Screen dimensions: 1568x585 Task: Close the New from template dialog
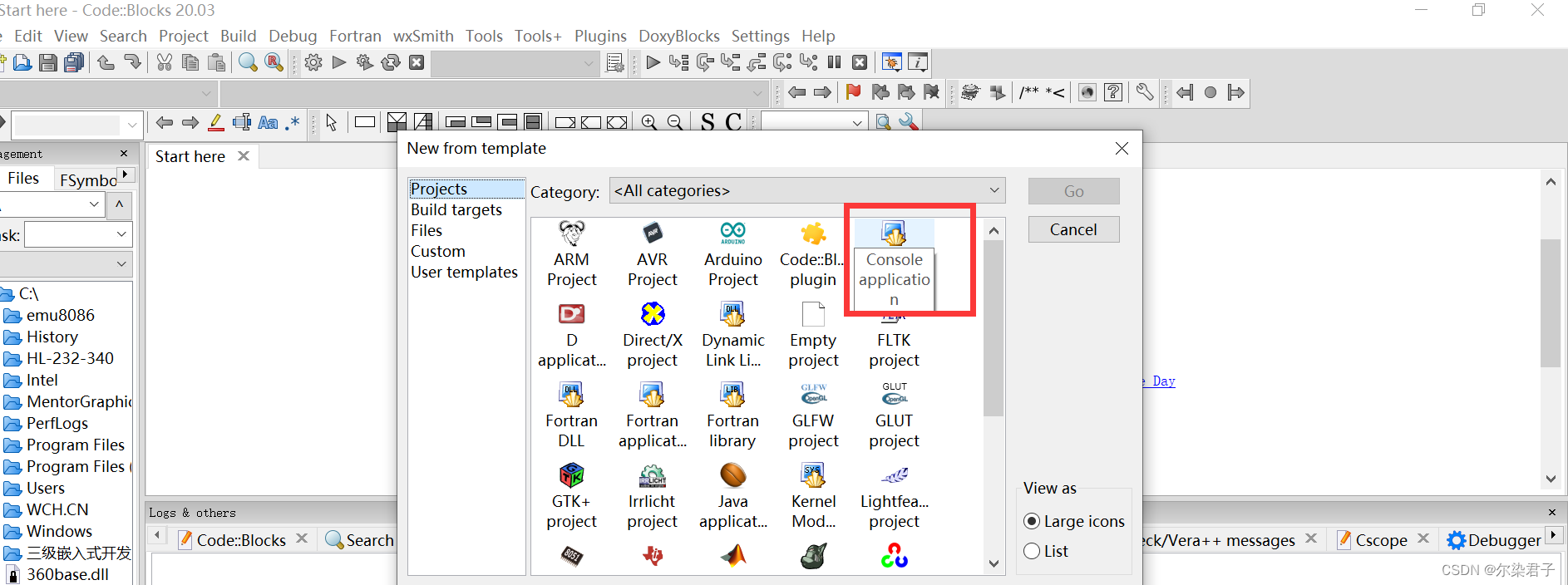pyautogui.click(x=1122, y=148)
